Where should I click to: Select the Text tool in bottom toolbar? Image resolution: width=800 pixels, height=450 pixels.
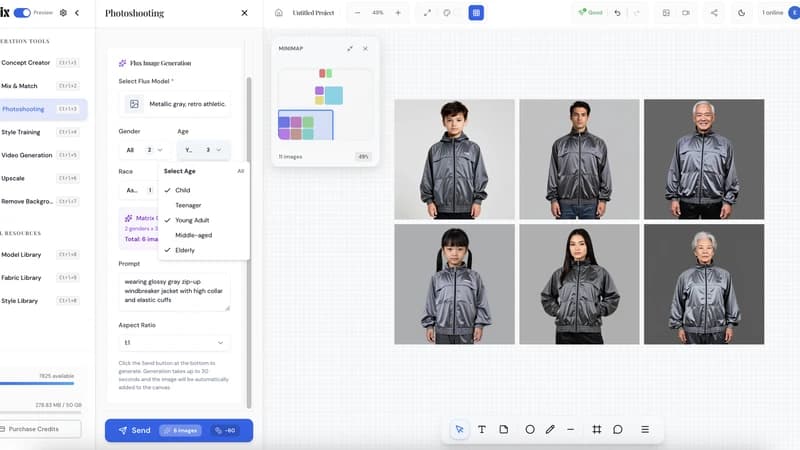tap(482, 429)
